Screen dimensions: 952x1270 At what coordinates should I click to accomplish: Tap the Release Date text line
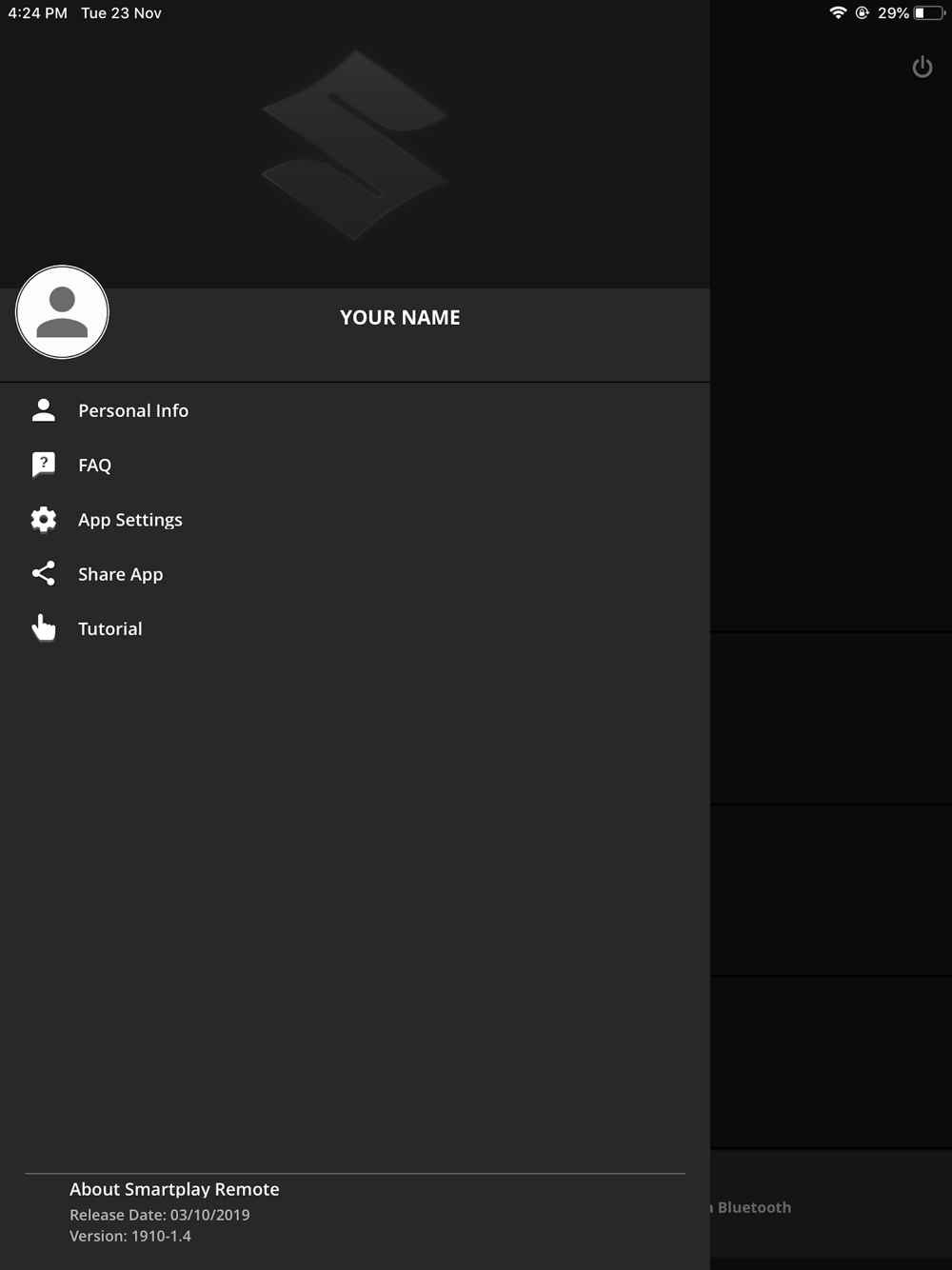click(160, 1215)
